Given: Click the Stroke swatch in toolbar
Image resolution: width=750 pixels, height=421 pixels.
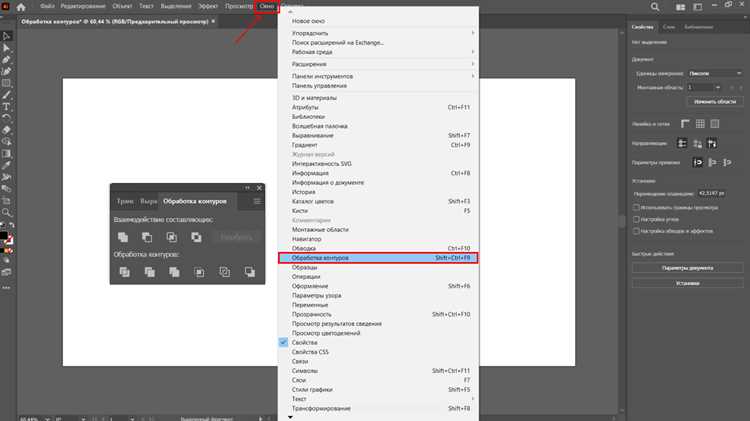Looking at the screenshot, I should coord(9,241).
